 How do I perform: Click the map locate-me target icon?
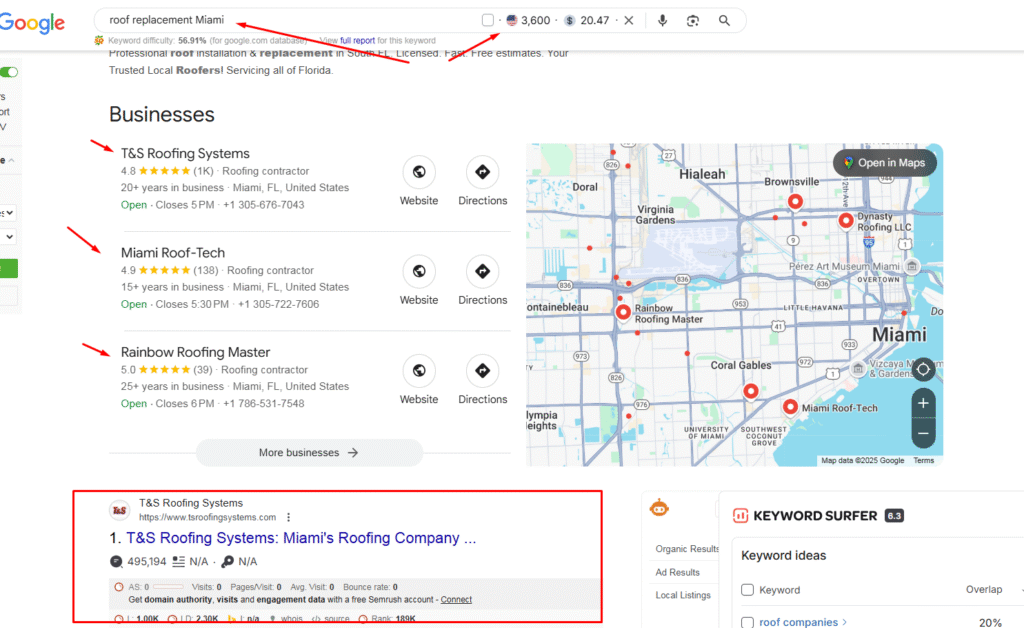coord(923,369)
